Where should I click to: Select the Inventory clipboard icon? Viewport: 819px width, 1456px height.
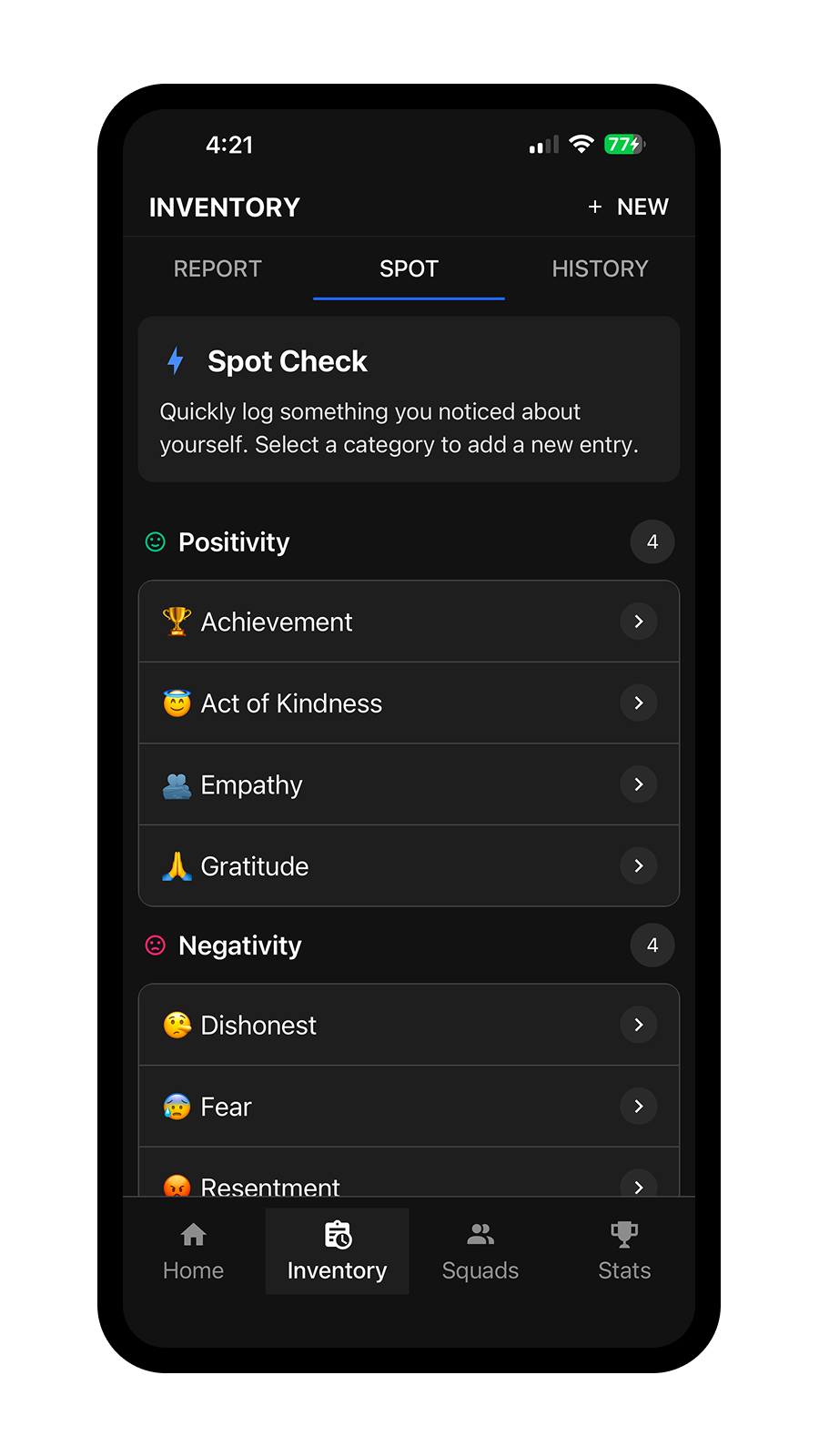(x=337, y=1233)
